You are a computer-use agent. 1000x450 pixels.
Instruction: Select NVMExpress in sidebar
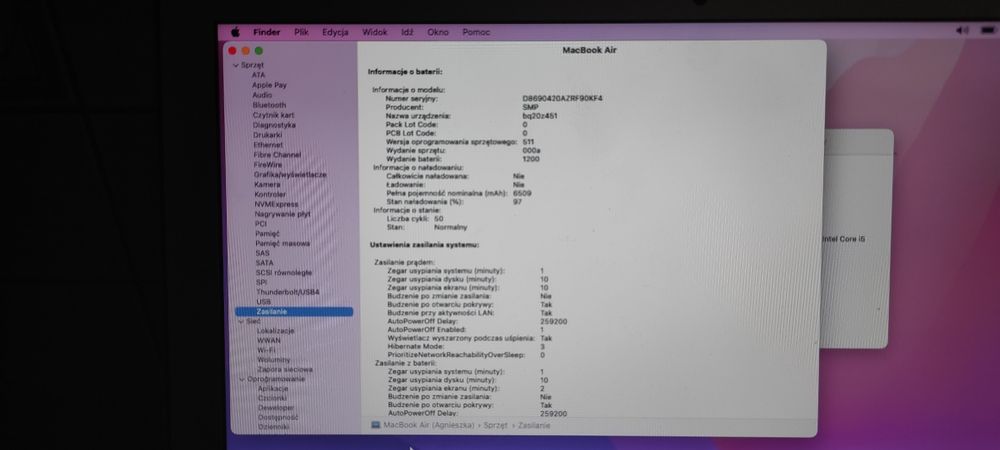click(276, 204)
